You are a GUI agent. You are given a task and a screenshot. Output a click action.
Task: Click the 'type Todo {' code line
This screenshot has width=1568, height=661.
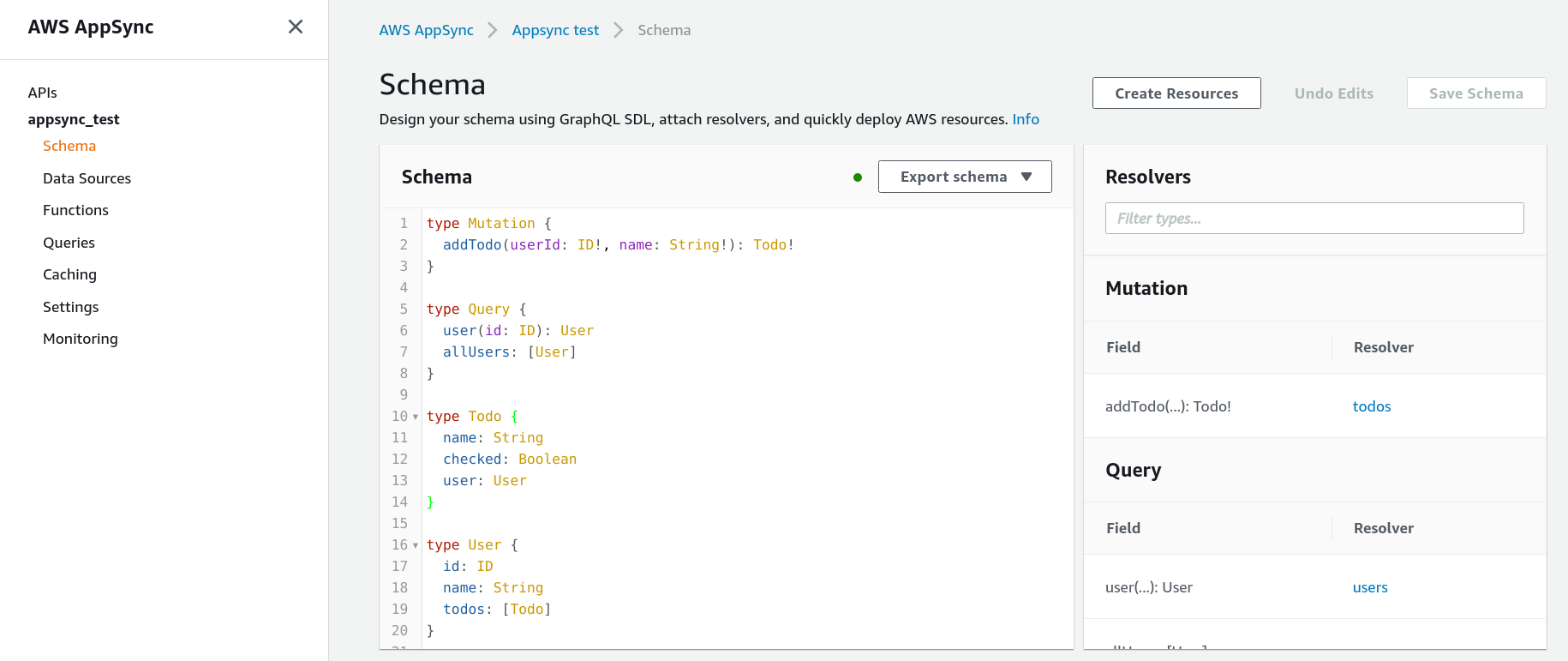(472, 417)
